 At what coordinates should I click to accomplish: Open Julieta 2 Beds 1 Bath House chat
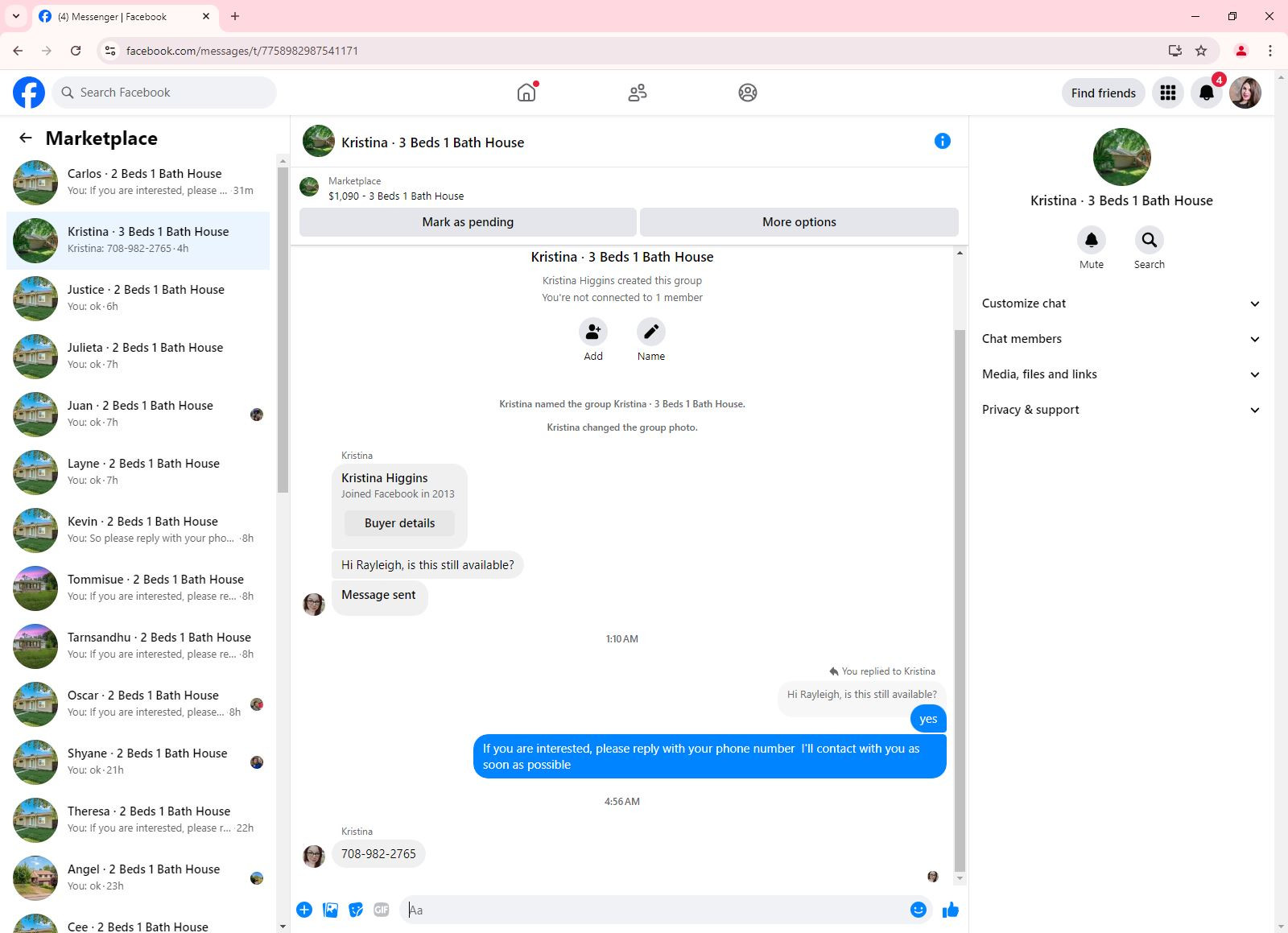[138, 357]
